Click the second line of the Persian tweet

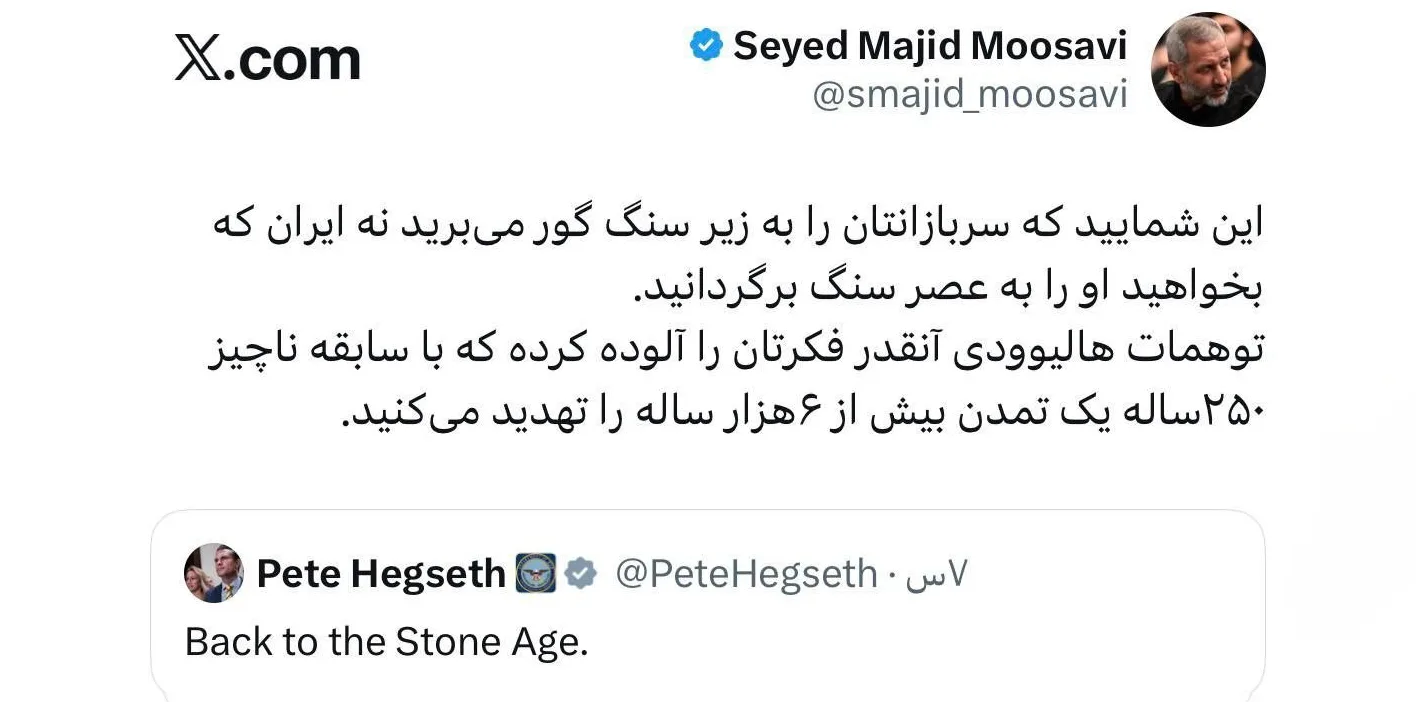[x=950, y=288]
